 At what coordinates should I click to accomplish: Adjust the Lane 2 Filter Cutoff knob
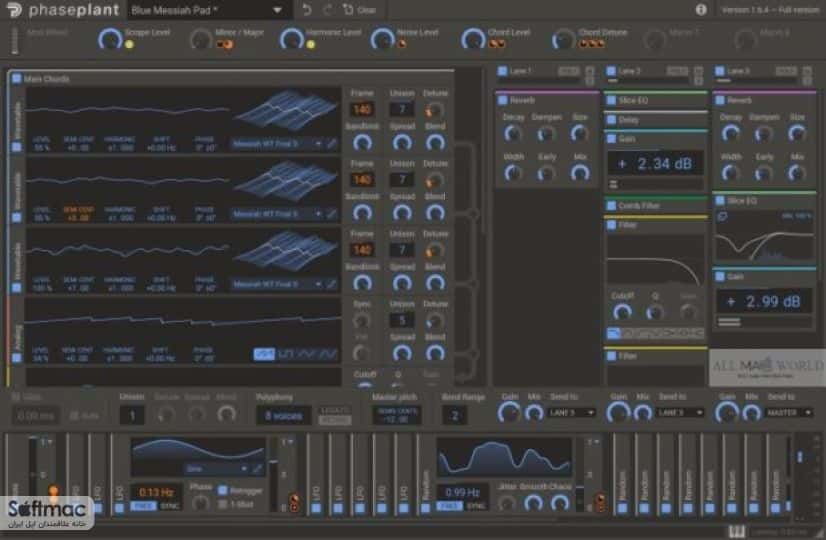pyautogui.click(x=622, y=312)
